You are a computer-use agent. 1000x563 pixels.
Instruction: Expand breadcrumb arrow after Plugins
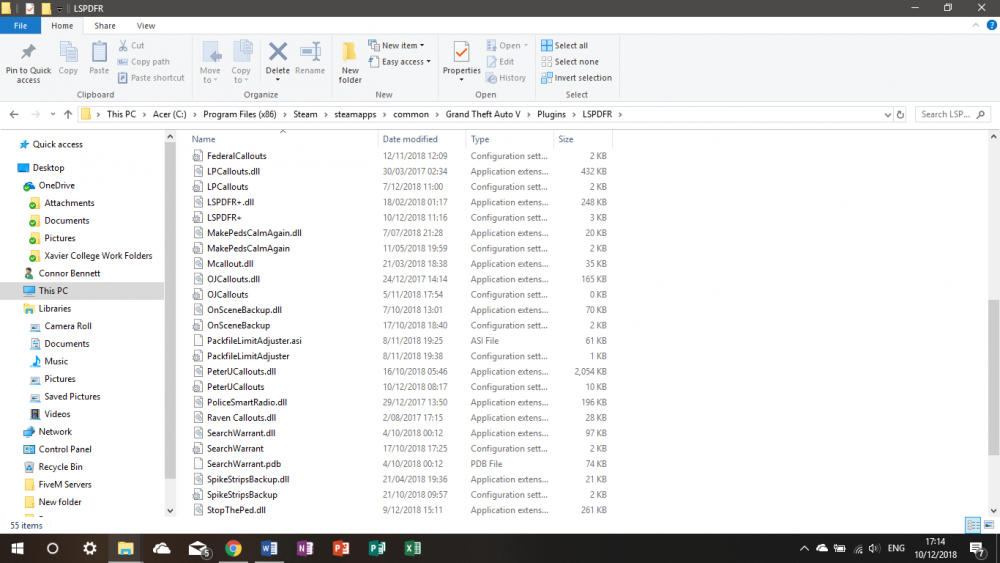pyautogui.click(x=574, y=115)
